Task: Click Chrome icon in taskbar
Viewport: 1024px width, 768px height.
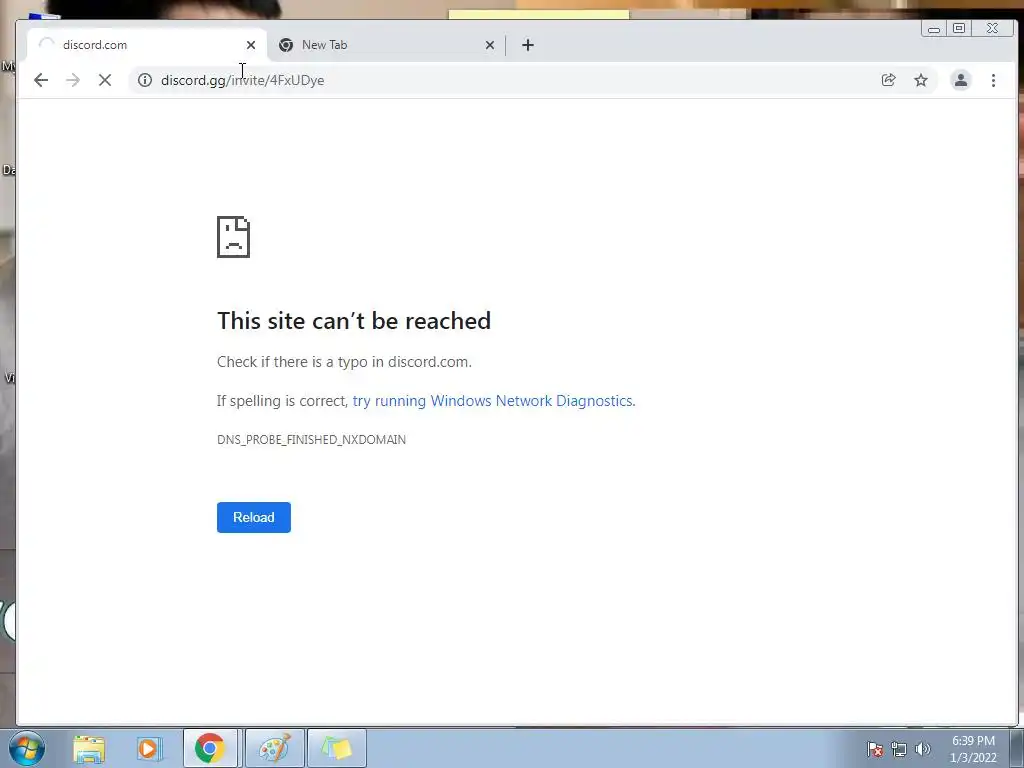Action: [210, 748]
